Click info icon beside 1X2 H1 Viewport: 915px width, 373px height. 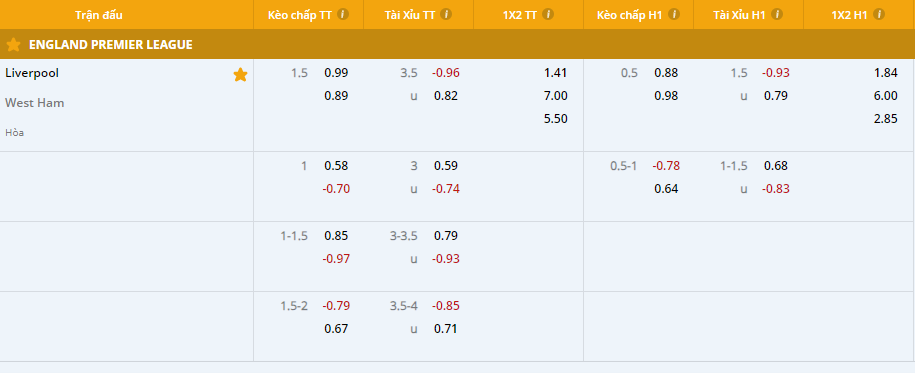tap(879, 15)
